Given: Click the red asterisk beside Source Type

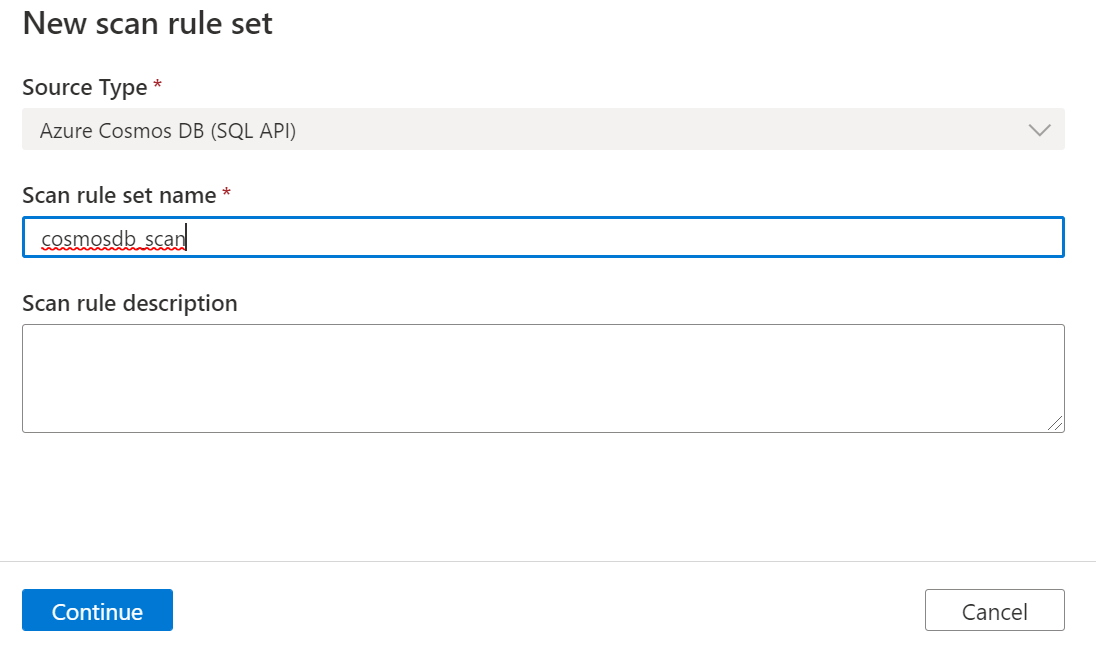Looking at the screenshot, I should pos(157,88).
